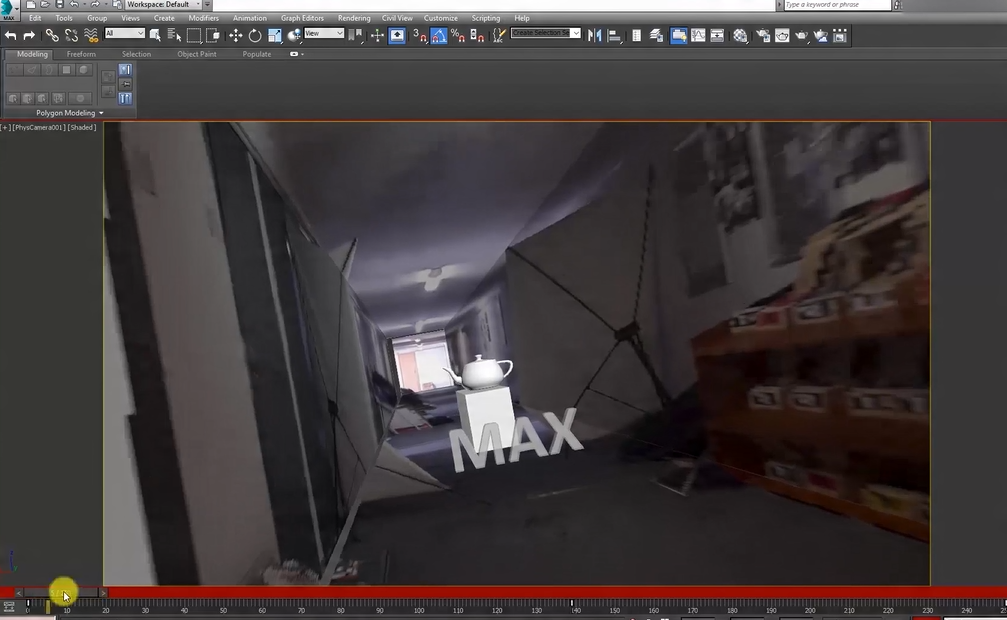The width and height of the screenshot is (1007, 620).
Task: Click the 3ds Max application logo button
Action: (8, 10)
